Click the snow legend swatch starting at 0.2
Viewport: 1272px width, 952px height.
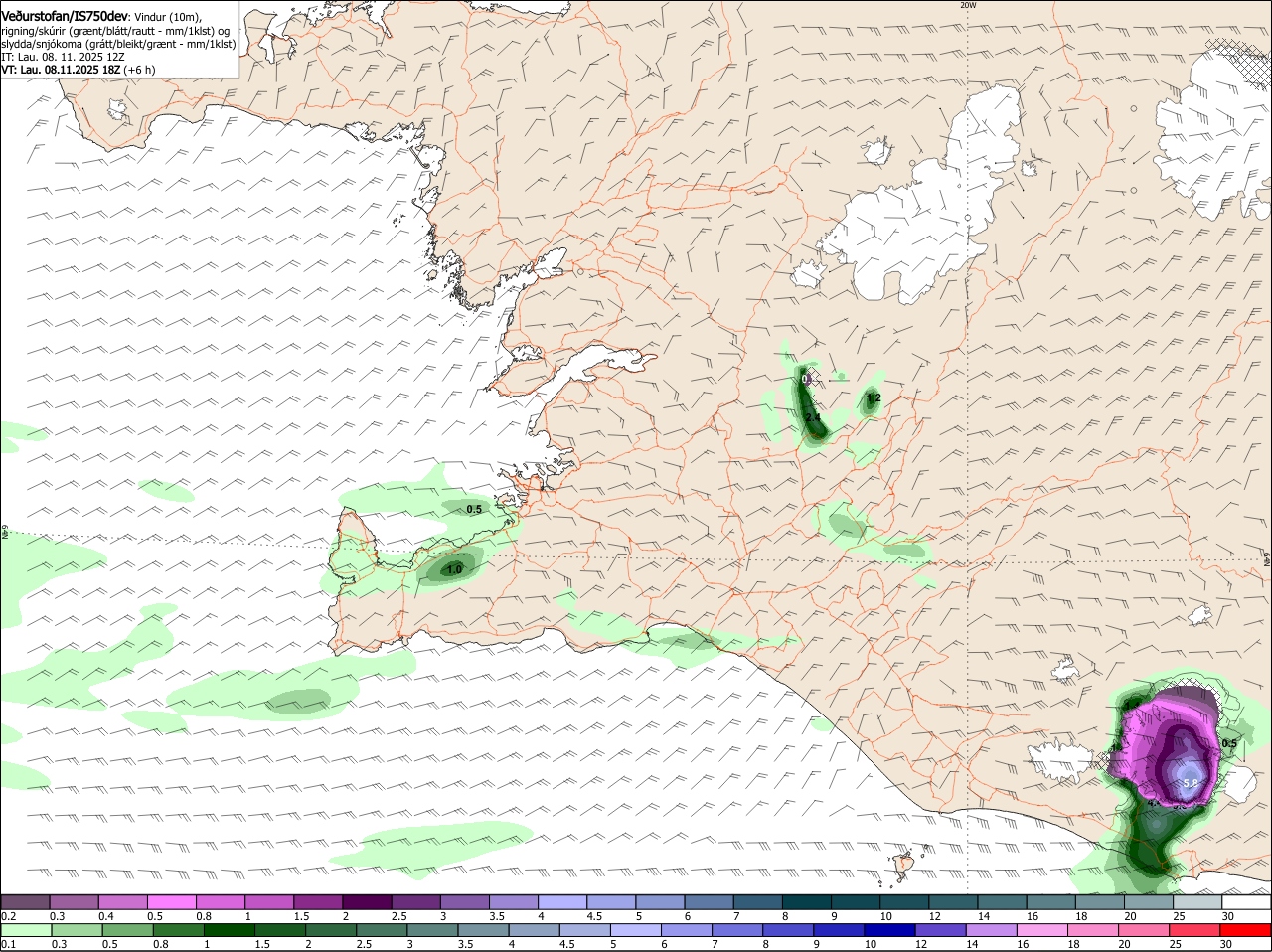(25, 901)
